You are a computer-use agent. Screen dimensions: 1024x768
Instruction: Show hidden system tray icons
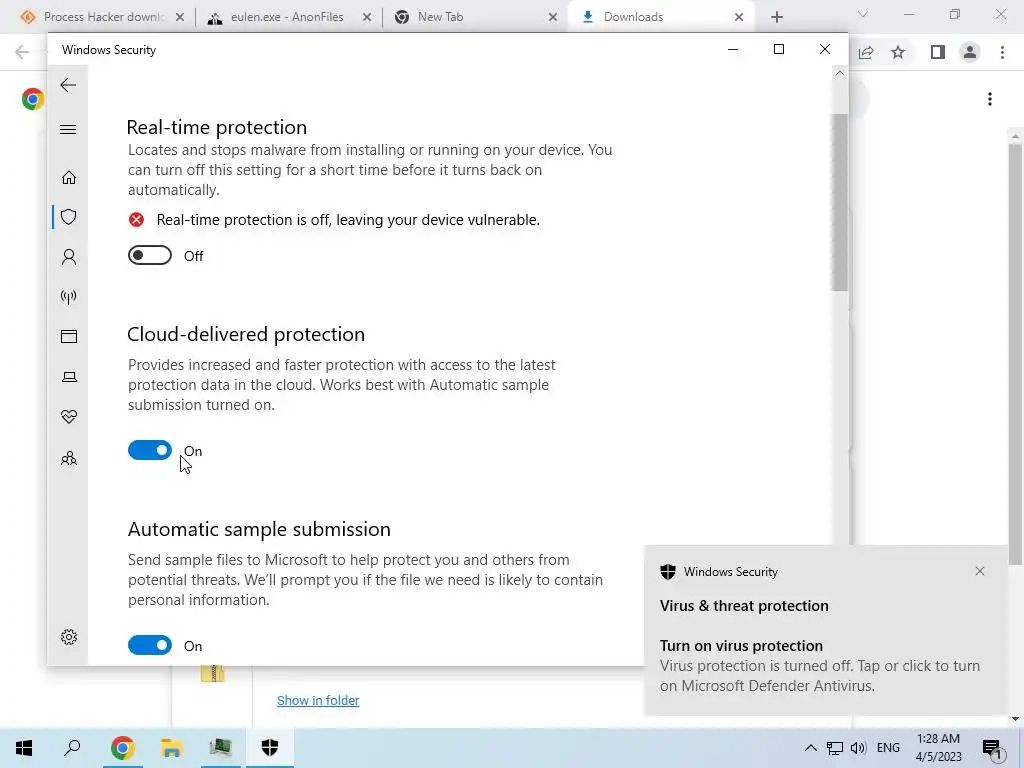pyautogui.click(x=810, y=748)
